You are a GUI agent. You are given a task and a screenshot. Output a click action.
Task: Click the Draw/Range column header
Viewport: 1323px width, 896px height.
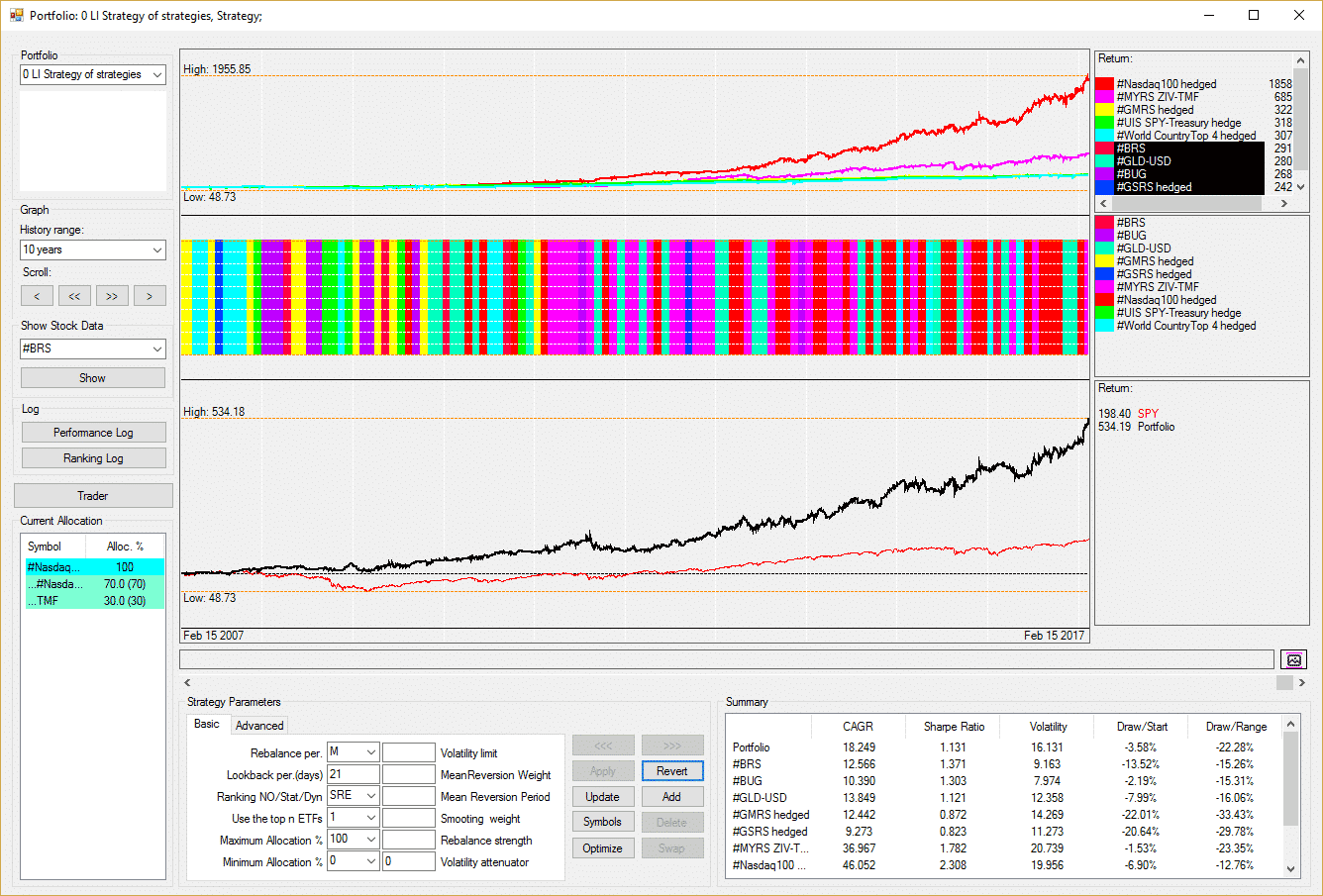(x=1236, y=727)
